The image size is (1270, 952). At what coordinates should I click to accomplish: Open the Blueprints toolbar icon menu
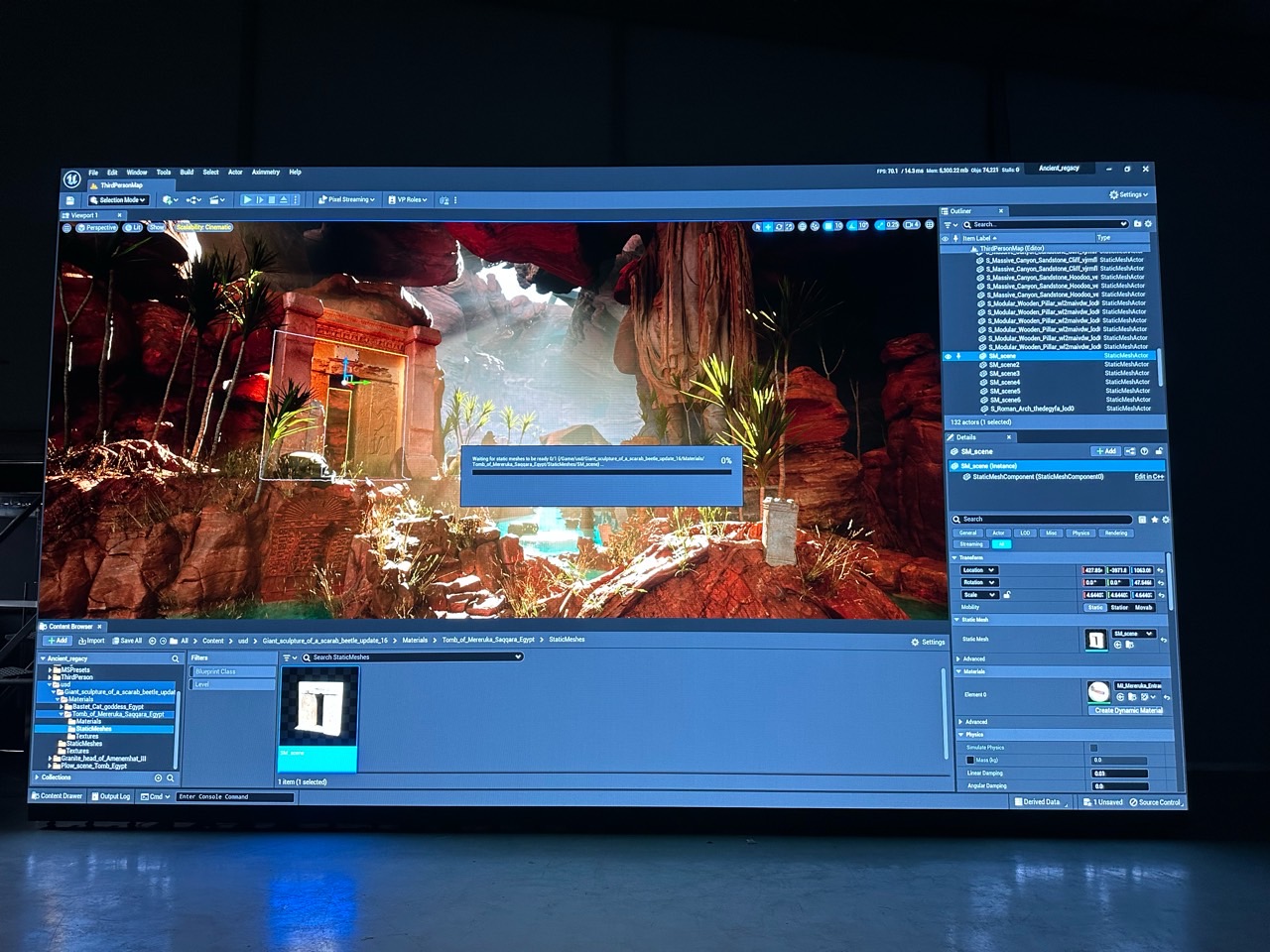(x=194, y=200)
